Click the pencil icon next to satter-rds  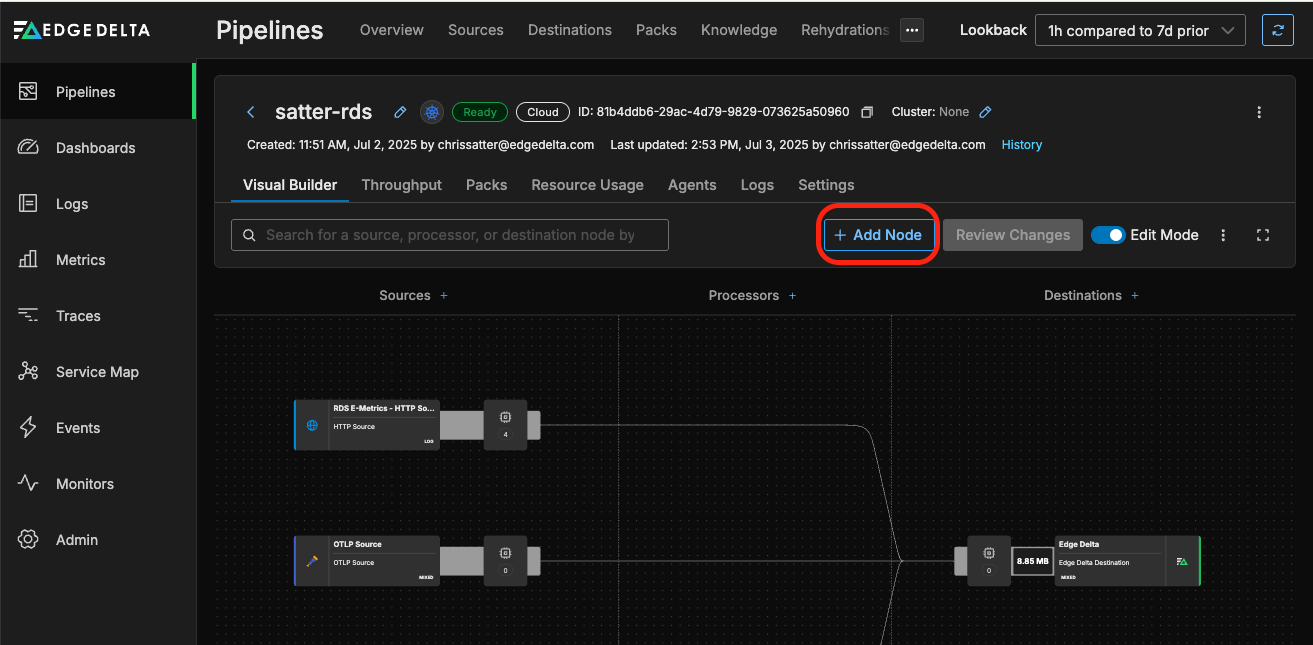tap(400, 112)
